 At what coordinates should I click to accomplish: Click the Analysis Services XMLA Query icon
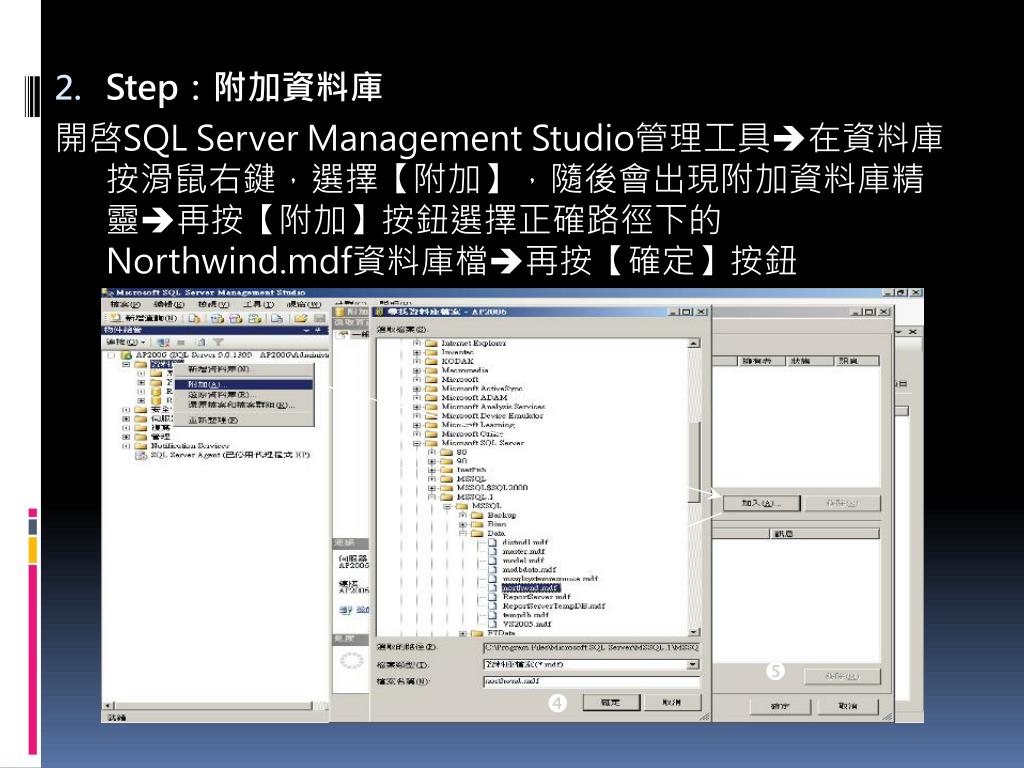click(255, 318)
